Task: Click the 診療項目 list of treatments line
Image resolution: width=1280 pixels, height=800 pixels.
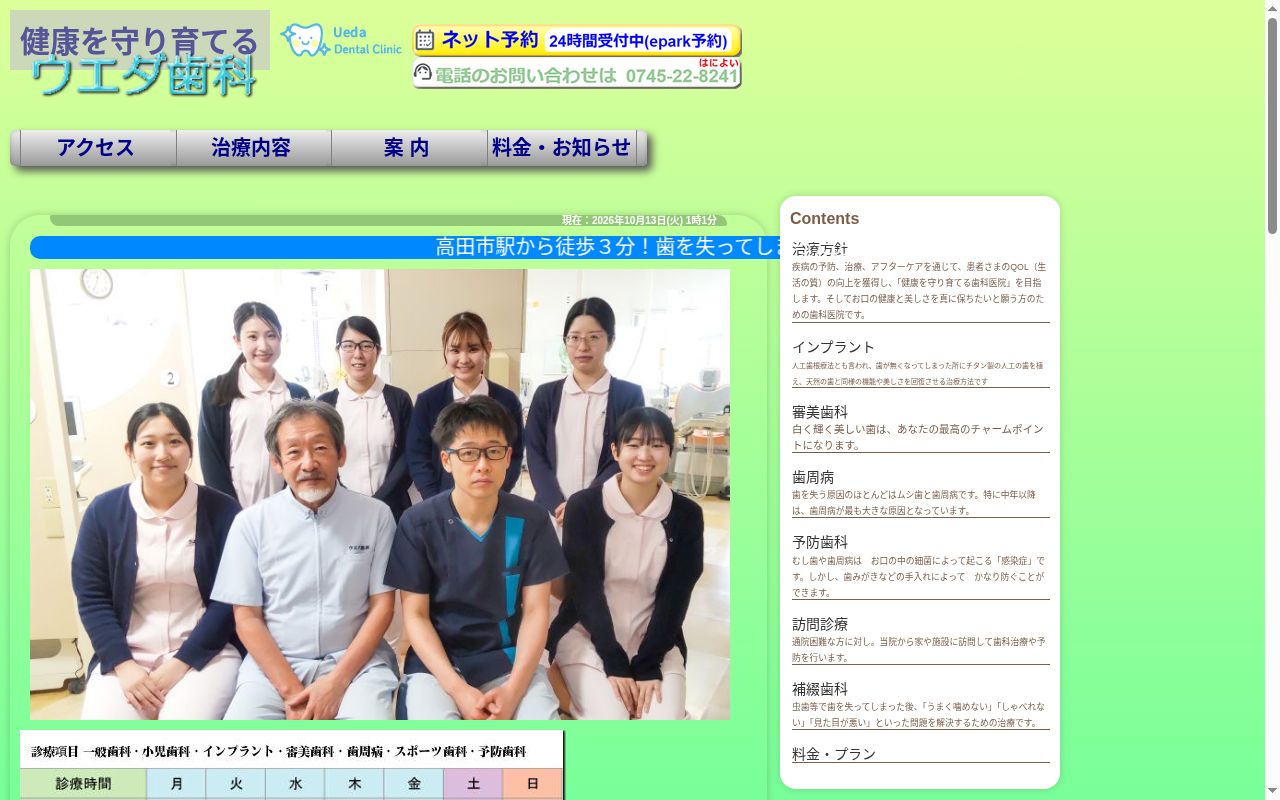Action: tap(279, 751)
